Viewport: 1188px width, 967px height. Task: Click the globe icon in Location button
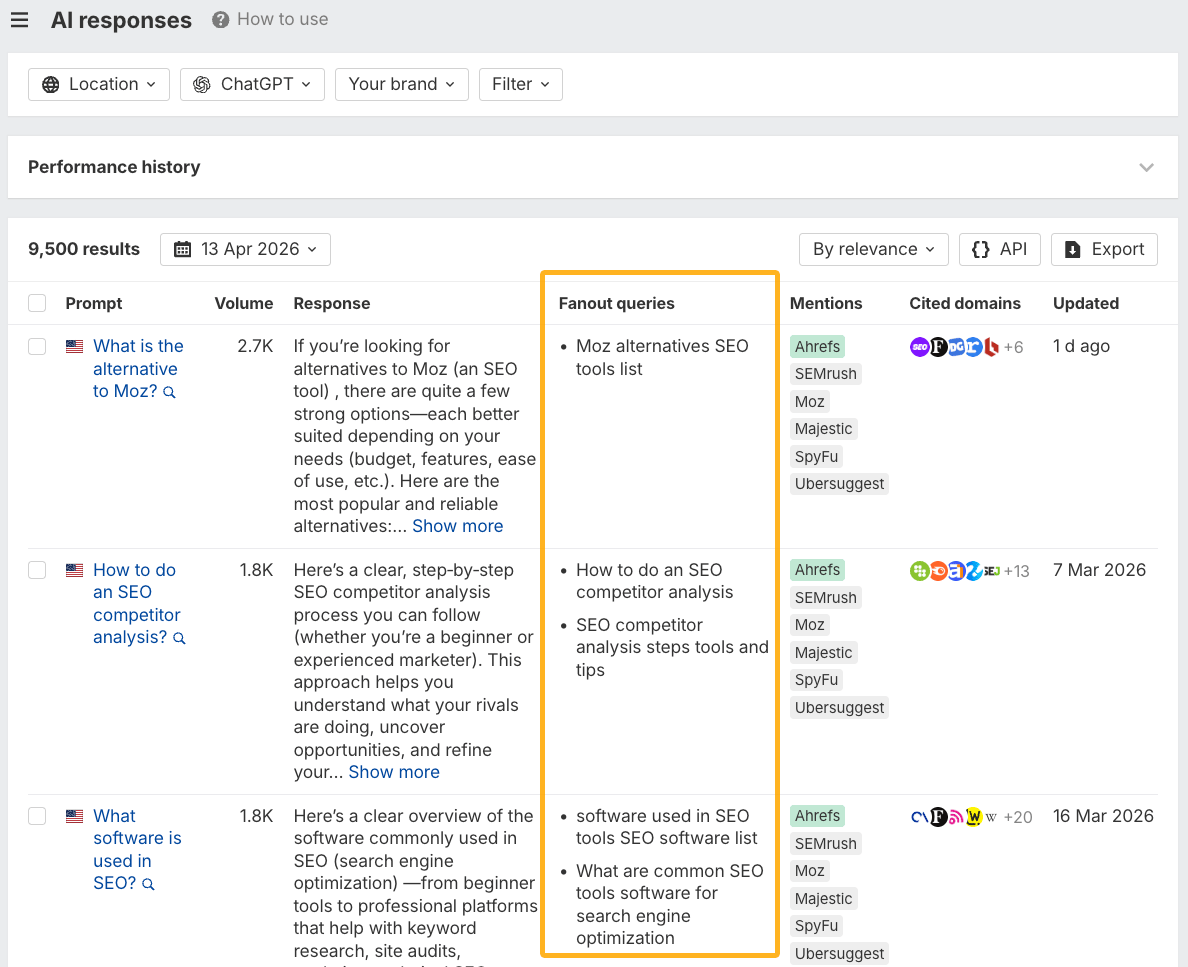click(51, 84)
